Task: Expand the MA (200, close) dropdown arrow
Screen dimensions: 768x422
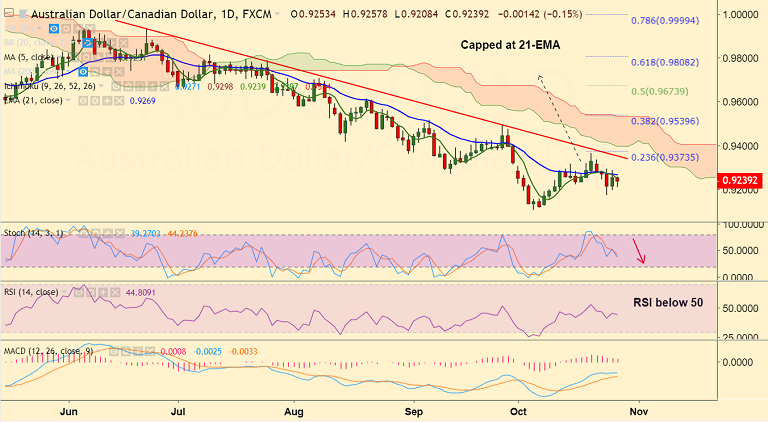Action: [68, 71]
